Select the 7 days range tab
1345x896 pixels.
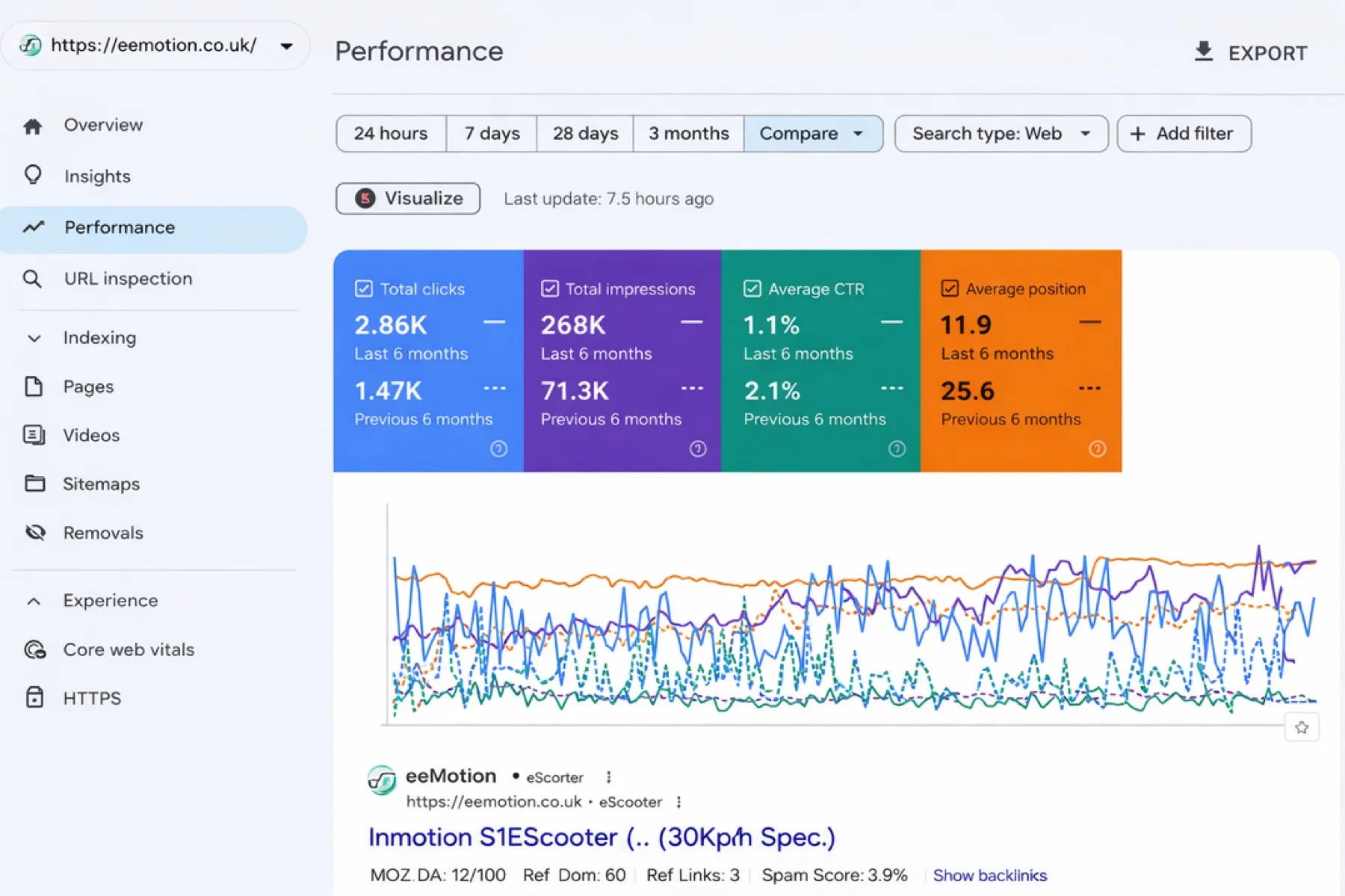[492, 134]
